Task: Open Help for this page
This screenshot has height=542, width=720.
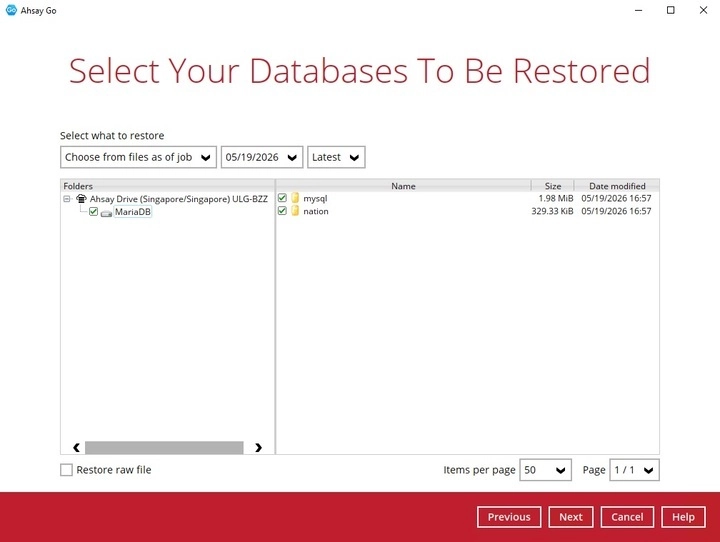Action: [x=683, y=517]
